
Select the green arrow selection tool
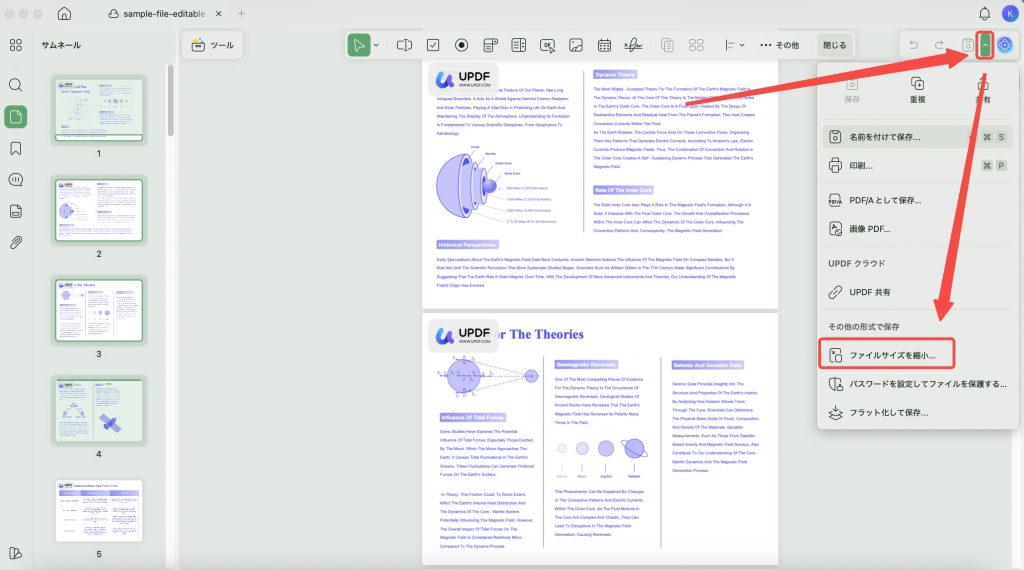359,45
